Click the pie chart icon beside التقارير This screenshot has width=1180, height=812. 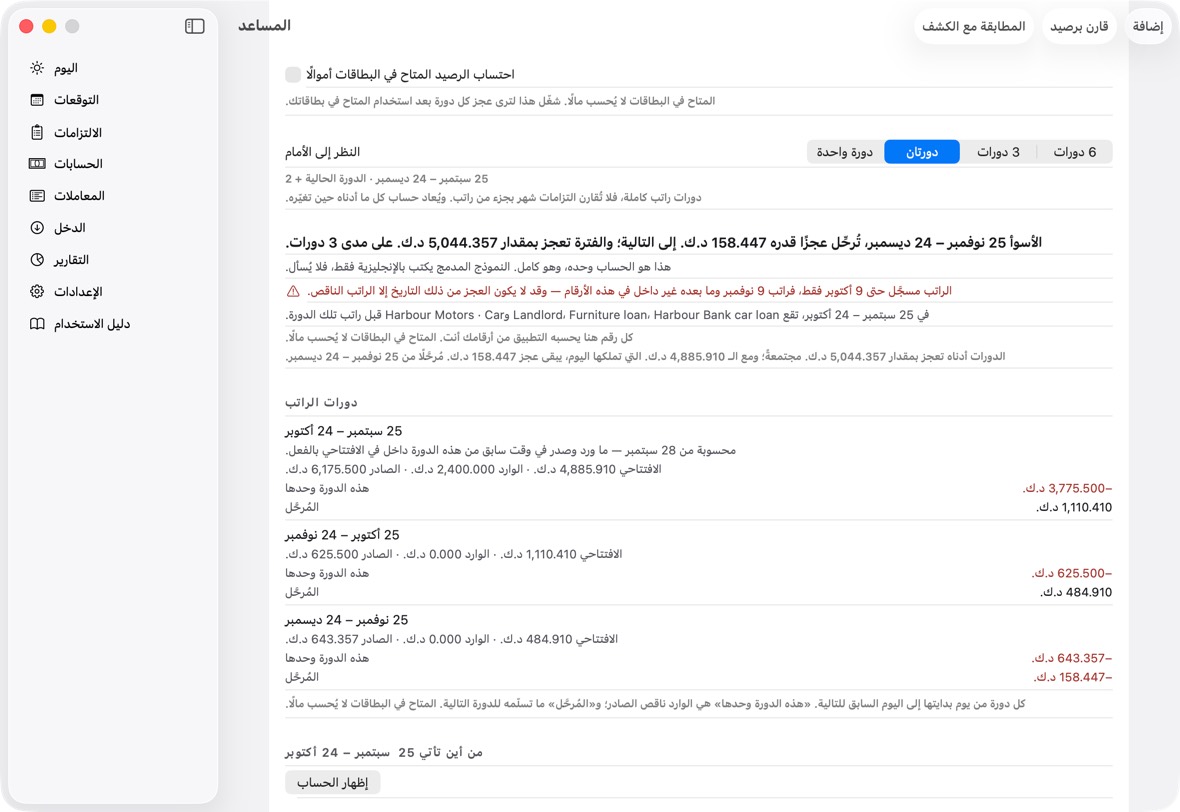pyautogui.click(x=37, y=260)
